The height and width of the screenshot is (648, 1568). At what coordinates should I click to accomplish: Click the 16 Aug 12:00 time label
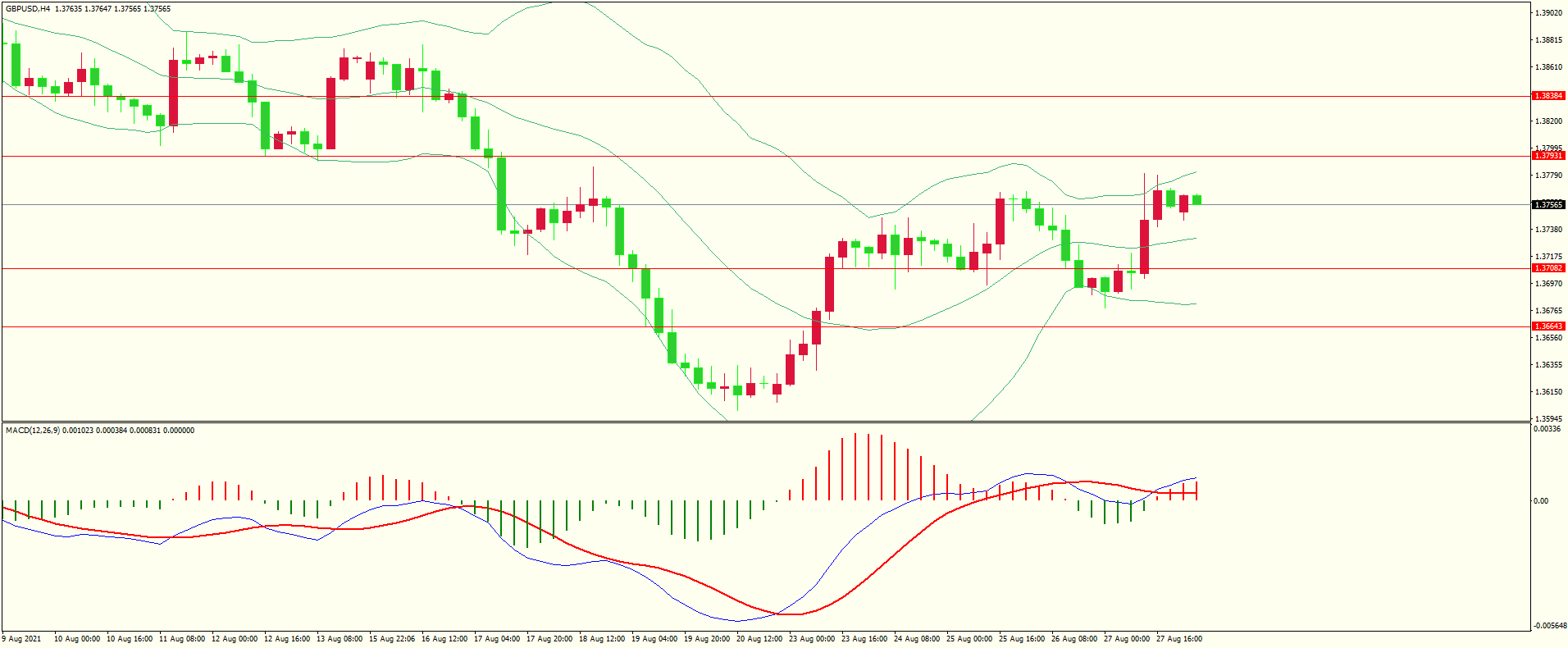click(444, 639)
